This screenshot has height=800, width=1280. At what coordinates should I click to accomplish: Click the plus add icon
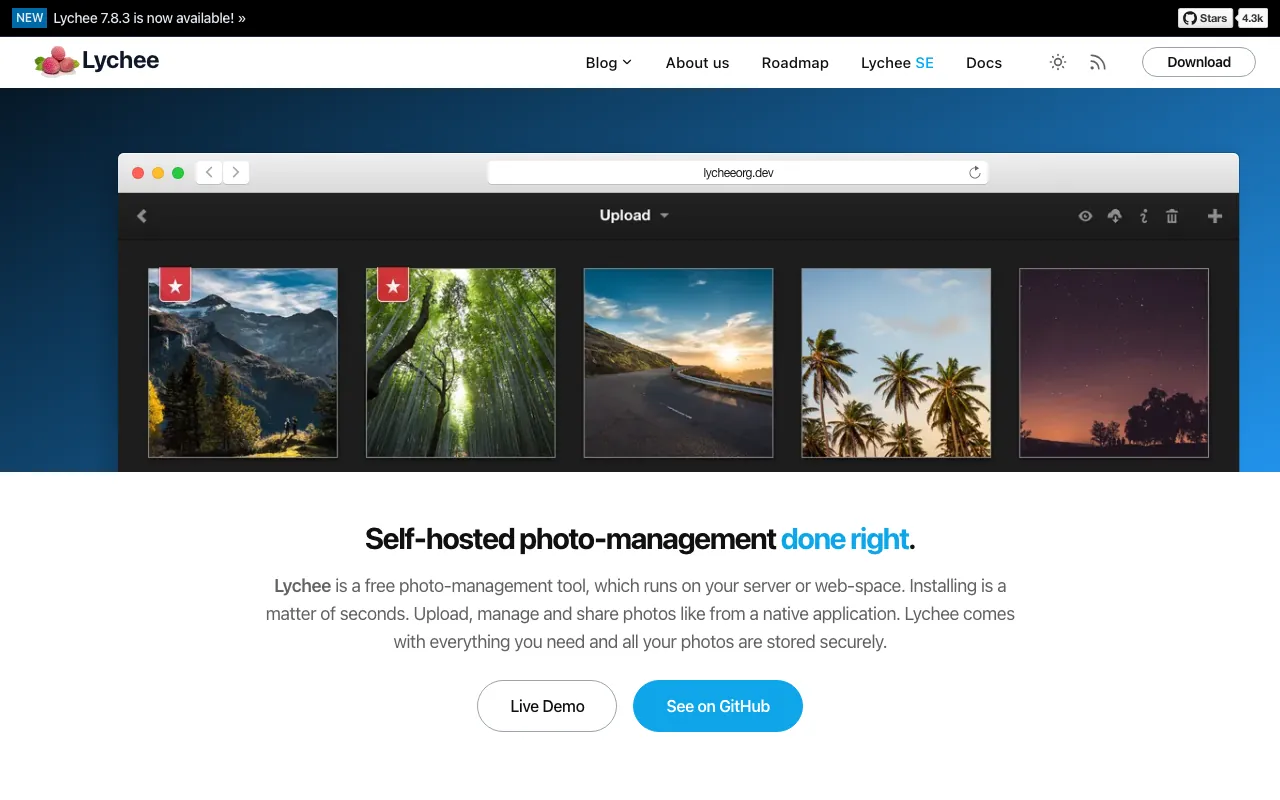[x=1215, y=216]
